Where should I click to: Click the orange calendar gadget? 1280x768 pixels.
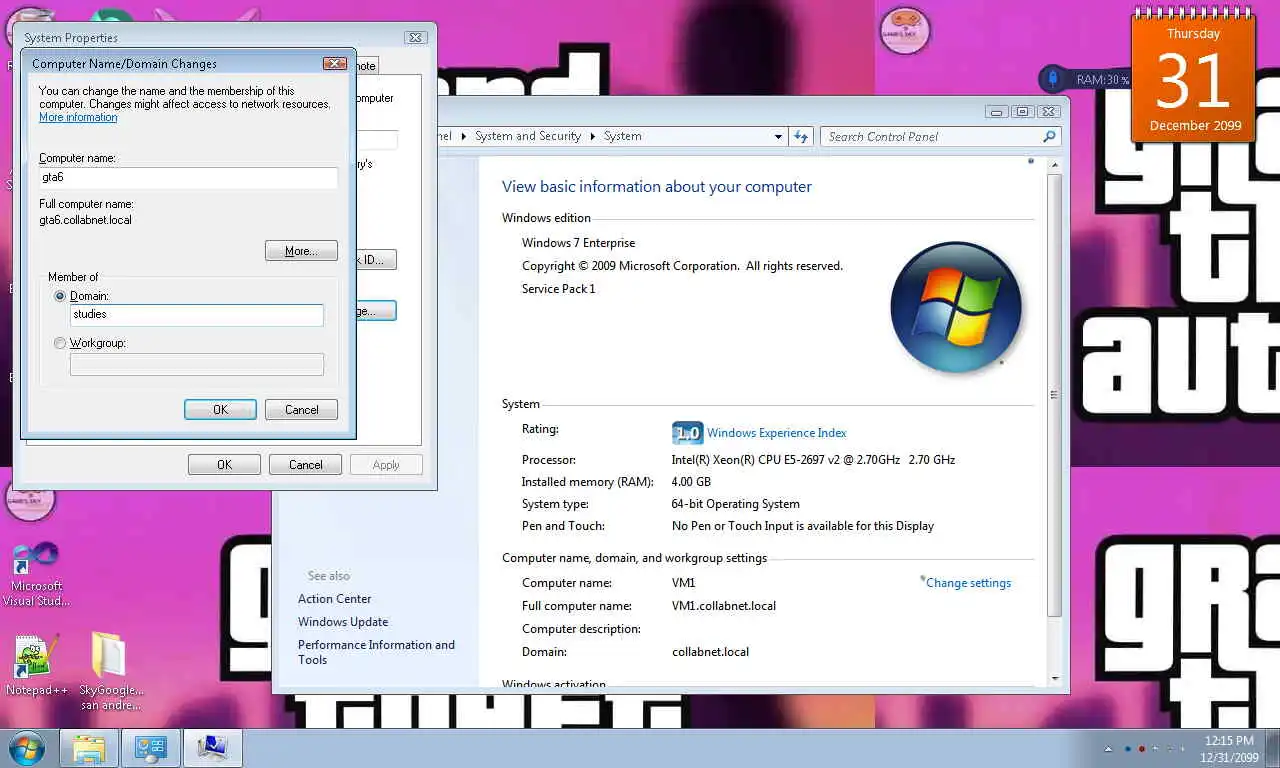[1193, 75]
